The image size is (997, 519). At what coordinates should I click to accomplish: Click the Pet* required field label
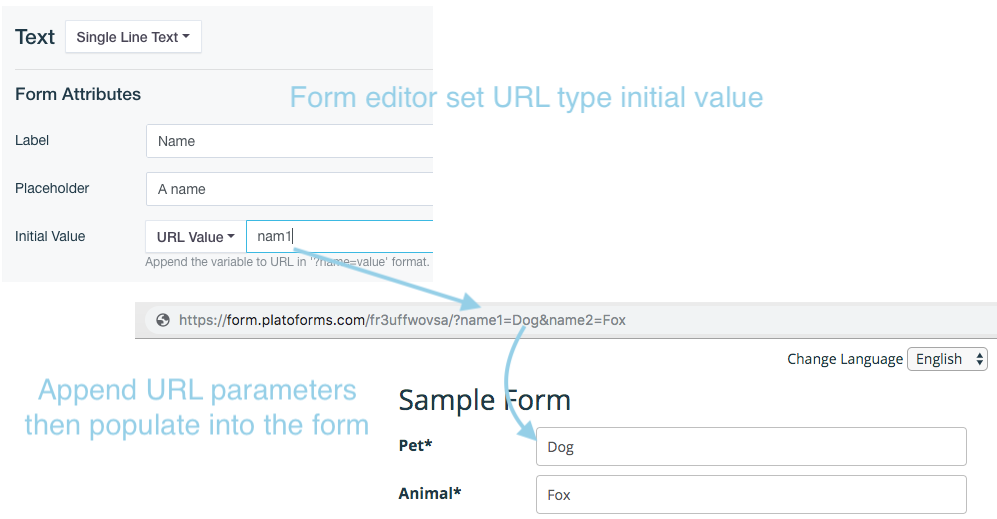415,445
